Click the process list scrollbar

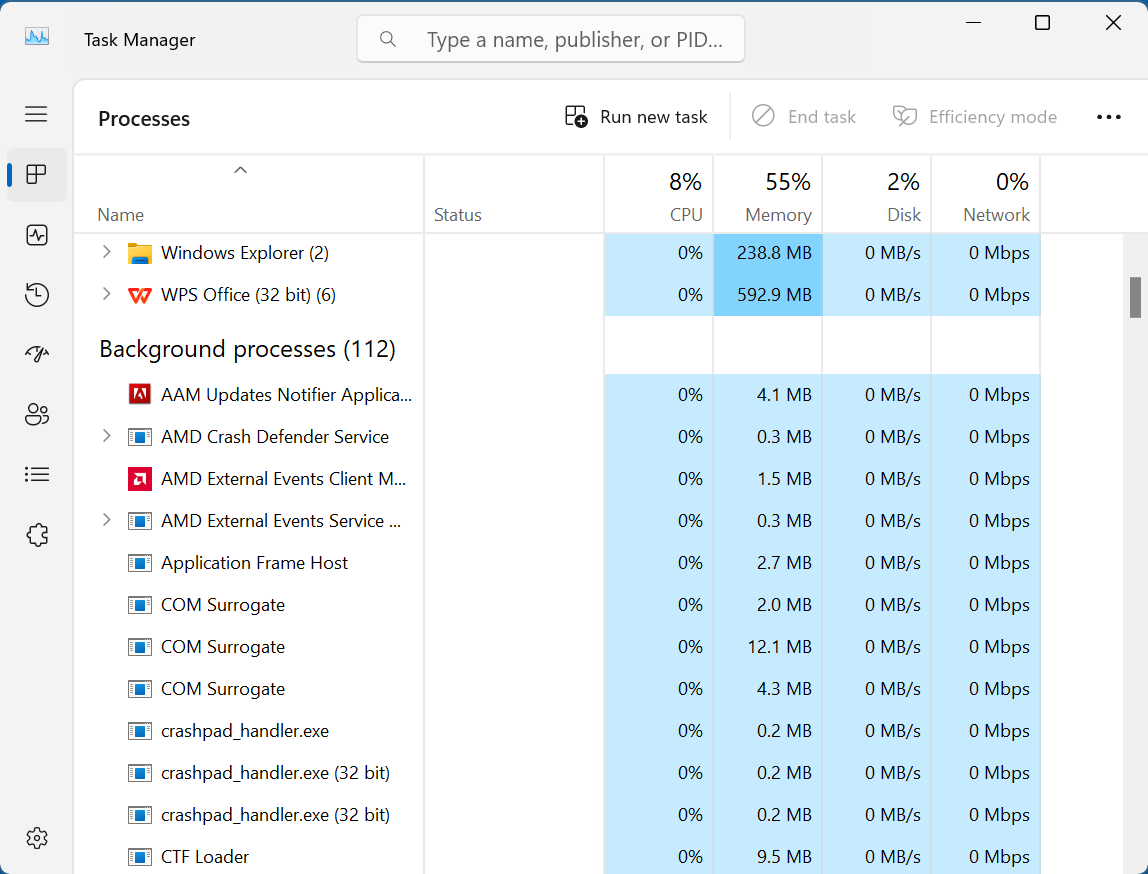(x=1135, y=297)
